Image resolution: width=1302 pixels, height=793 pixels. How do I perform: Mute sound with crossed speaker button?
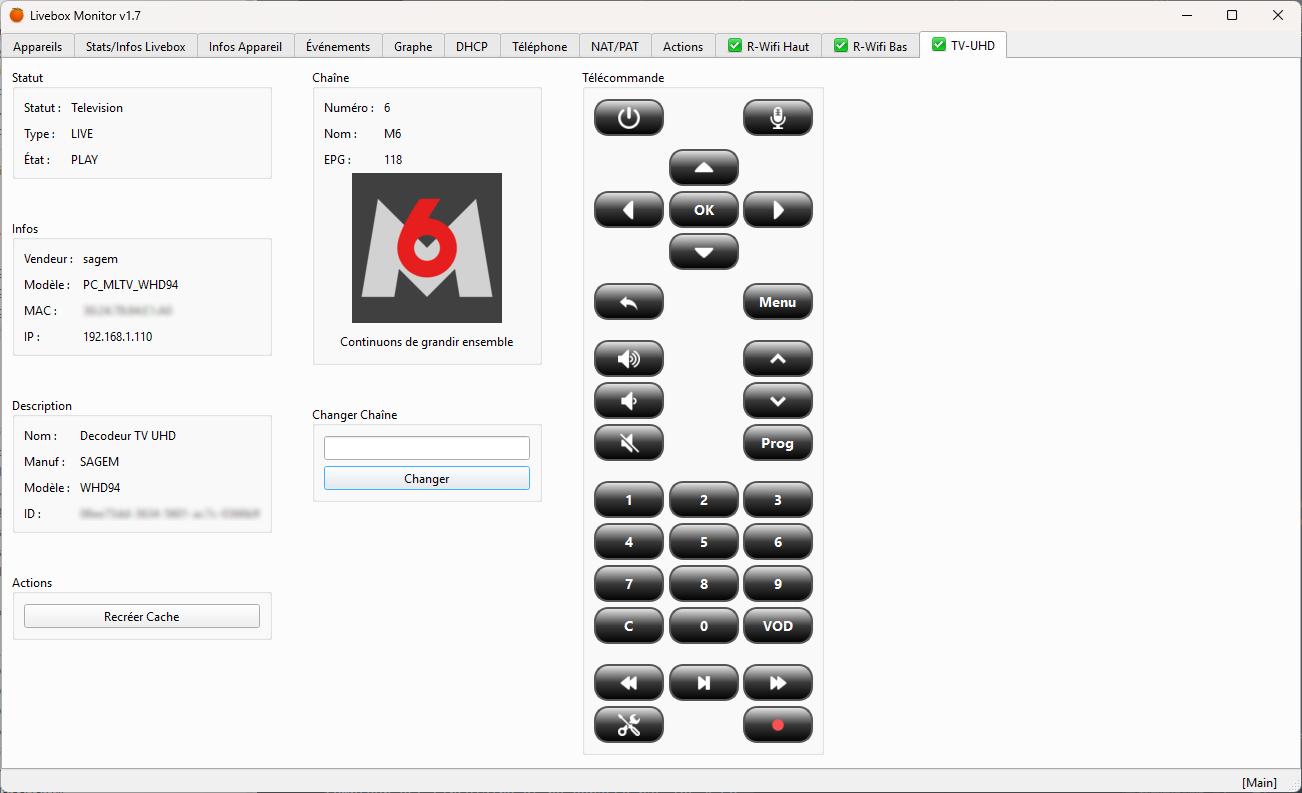[629, 443]
